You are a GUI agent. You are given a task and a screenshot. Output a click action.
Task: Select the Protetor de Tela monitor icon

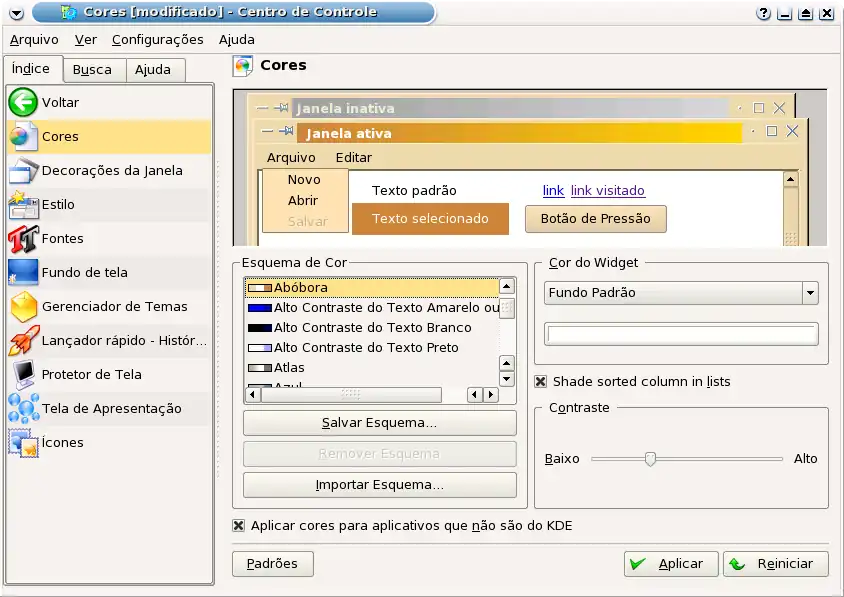point(23,374)
